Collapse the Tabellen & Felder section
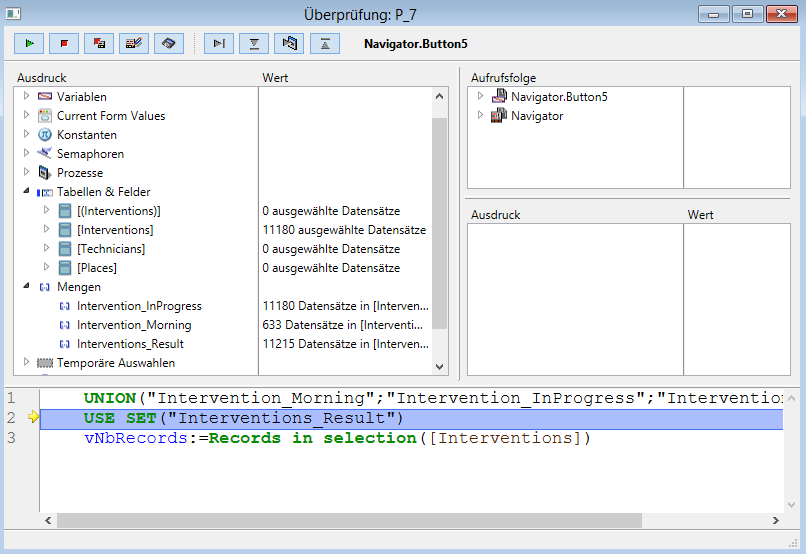 point(27,192)
